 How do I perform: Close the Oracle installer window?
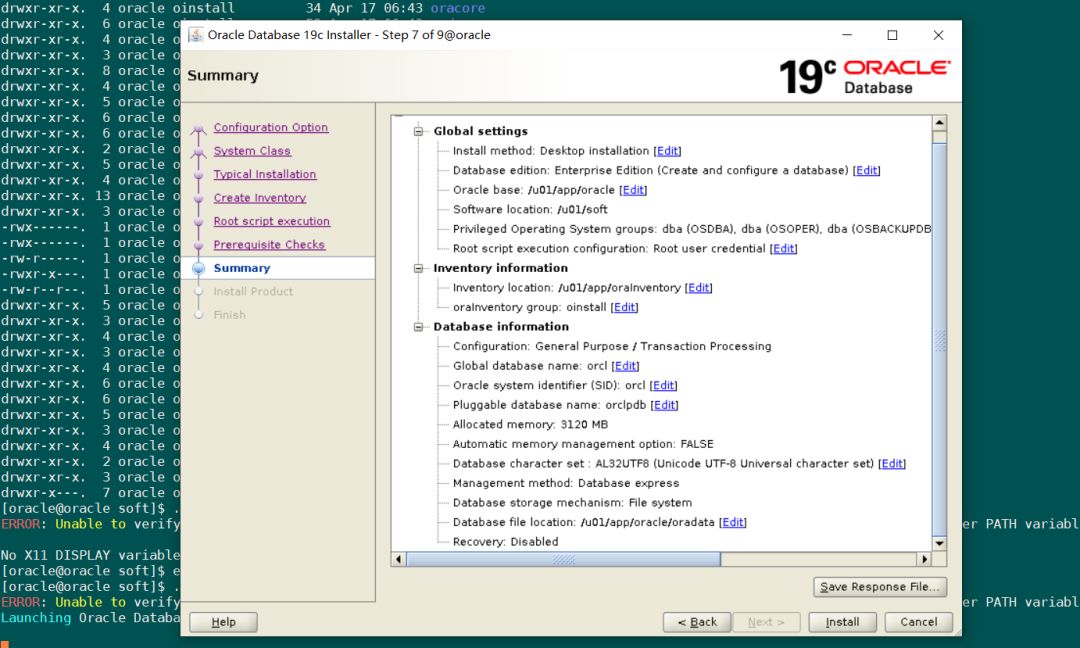pyautogui.click(x=938, y=35)
